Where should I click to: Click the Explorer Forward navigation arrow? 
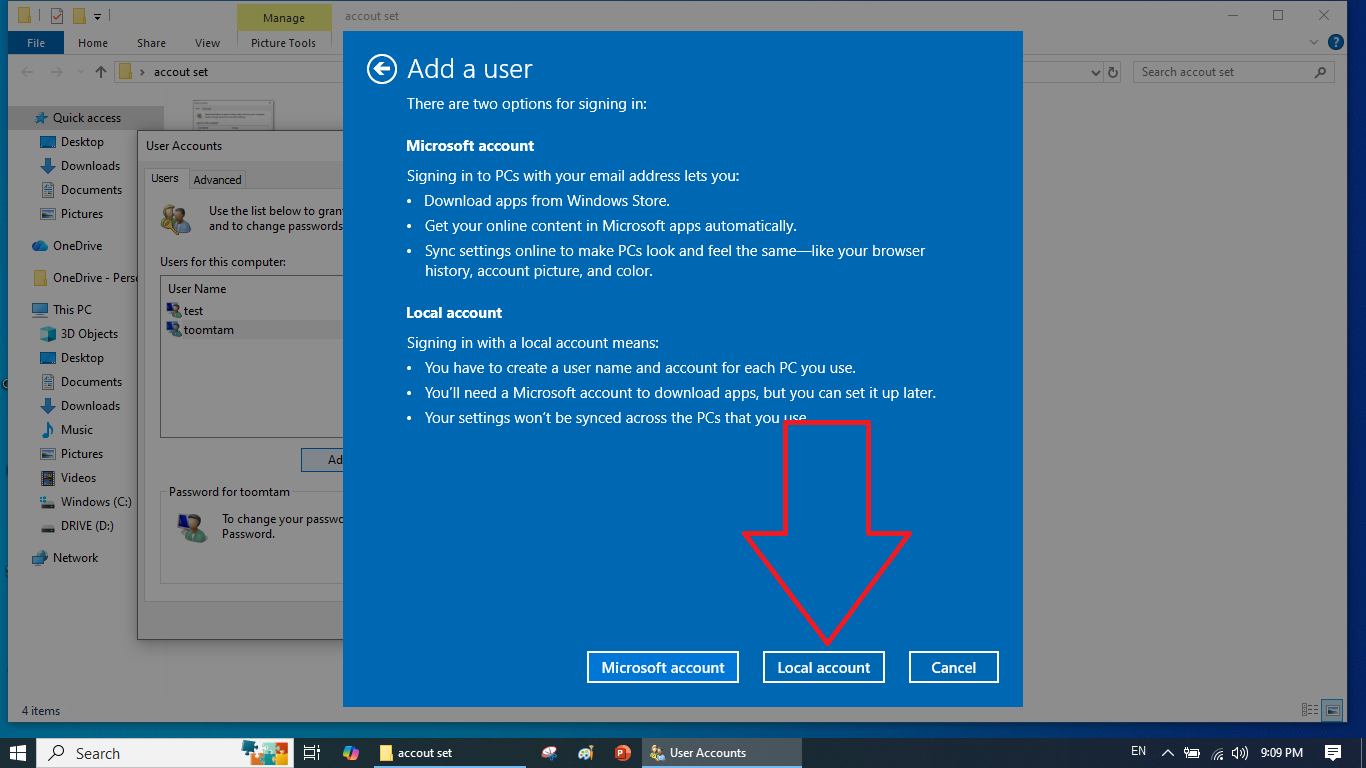[x=55, y=72]
